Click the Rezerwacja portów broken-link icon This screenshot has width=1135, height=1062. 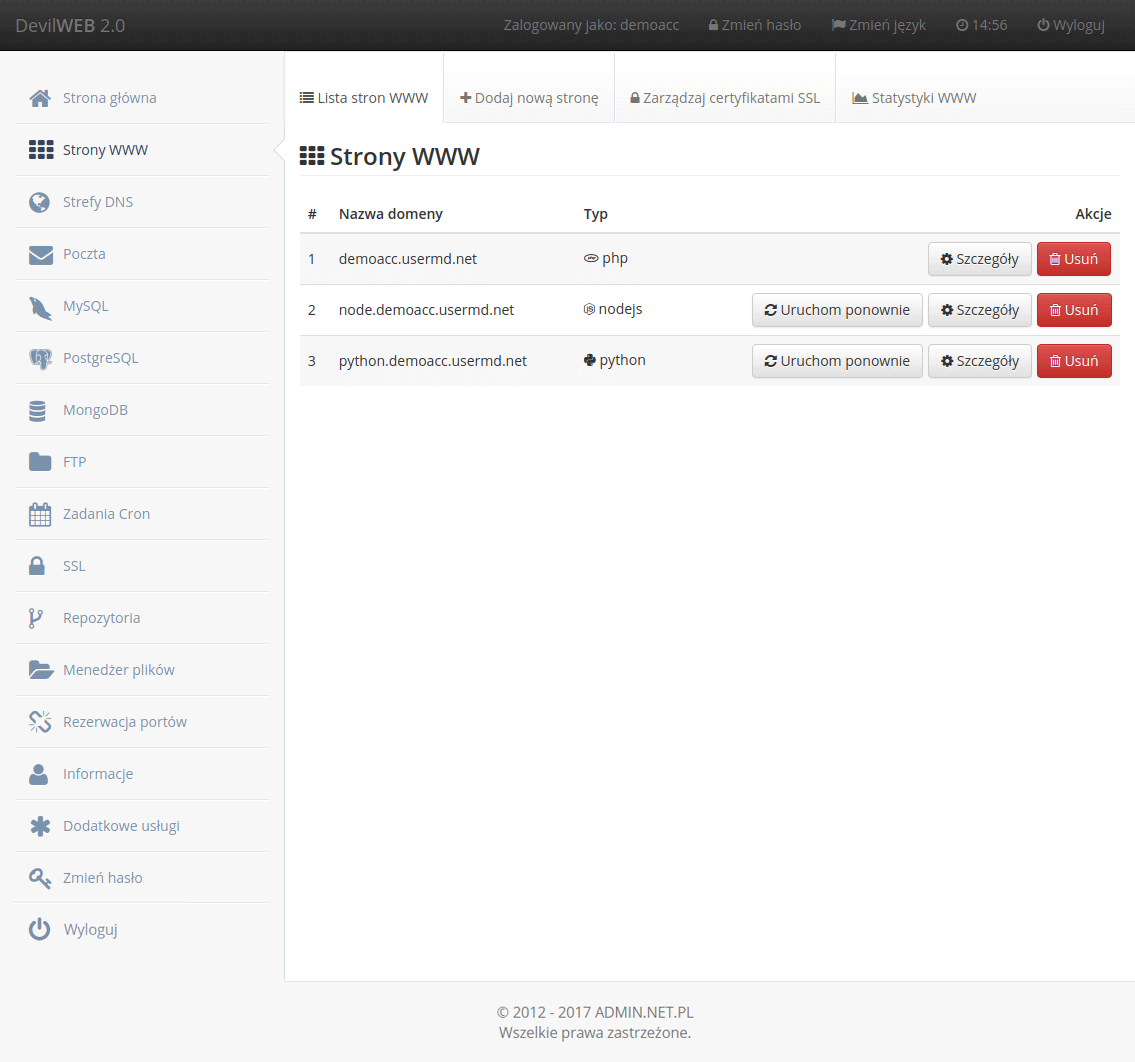(x=40, y=722)
